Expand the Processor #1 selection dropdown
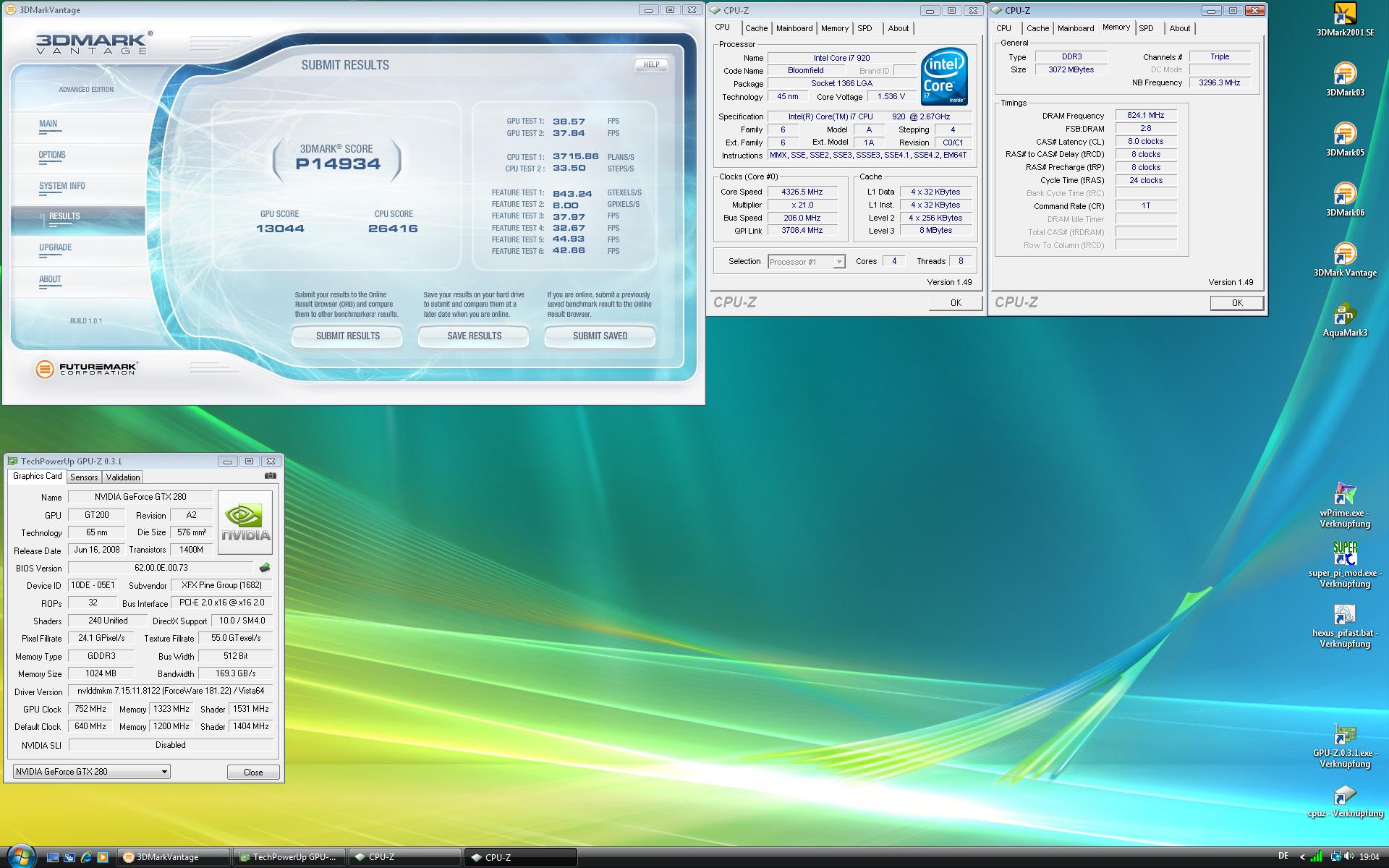 click(x=838, y=262)
